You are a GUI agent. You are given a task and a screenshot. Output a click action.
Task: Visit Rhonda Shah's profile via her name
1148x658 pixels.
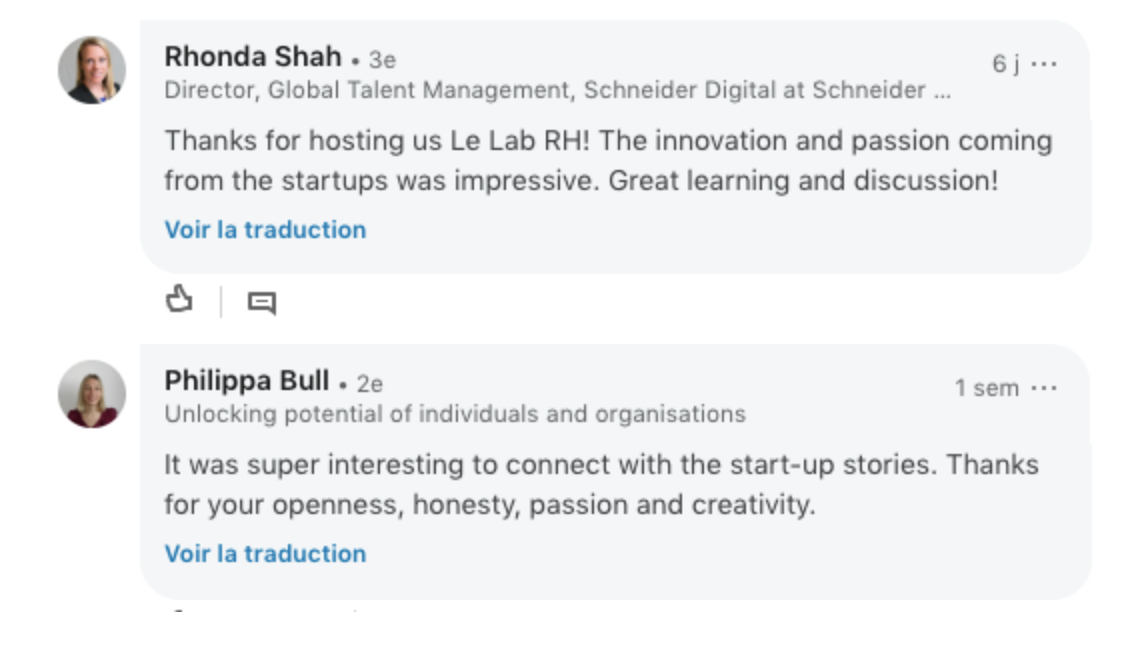[x=253, y=57]
